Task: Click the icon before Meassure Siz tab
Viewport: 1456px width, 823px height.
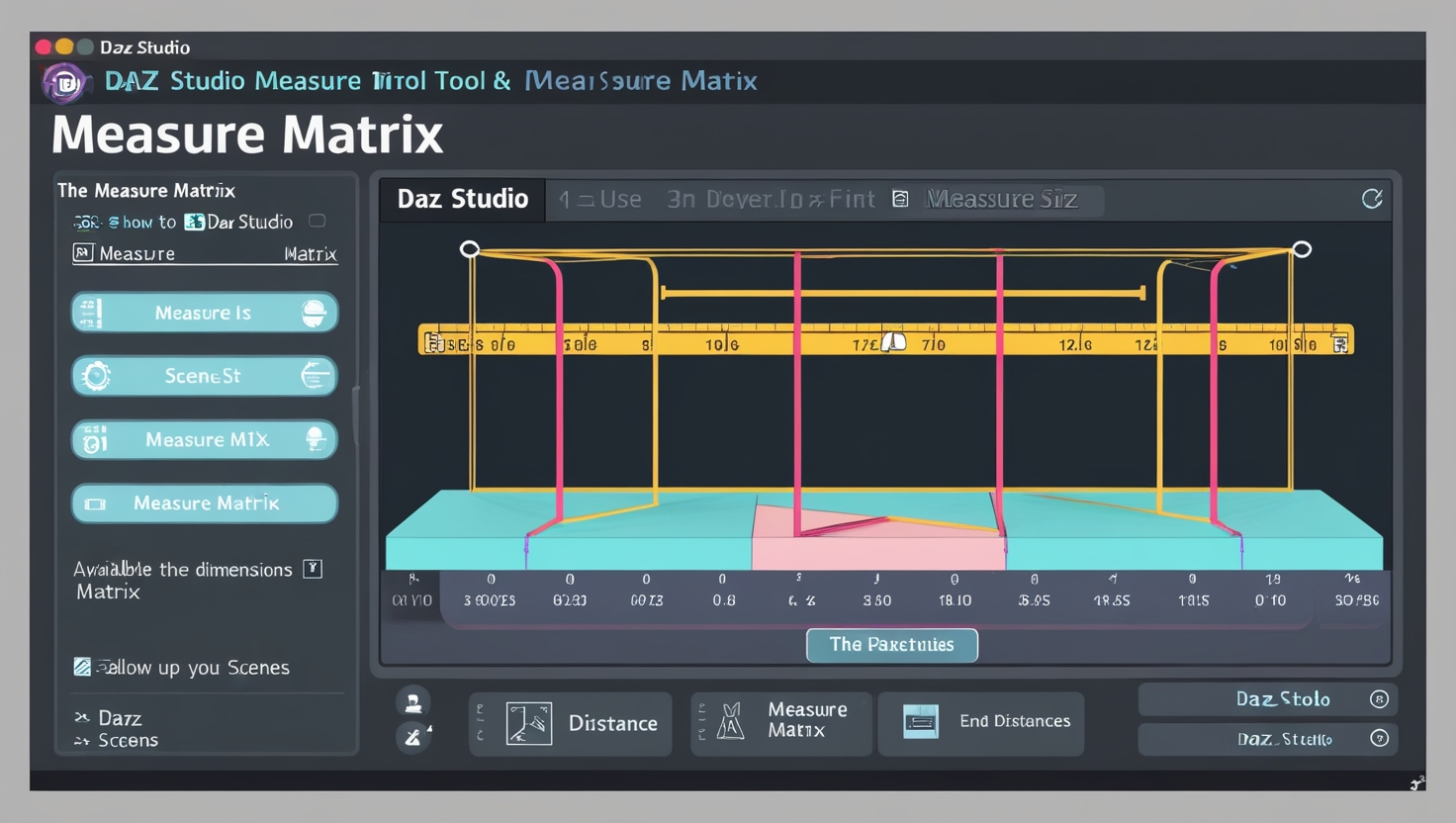Action: click(900, 199)
